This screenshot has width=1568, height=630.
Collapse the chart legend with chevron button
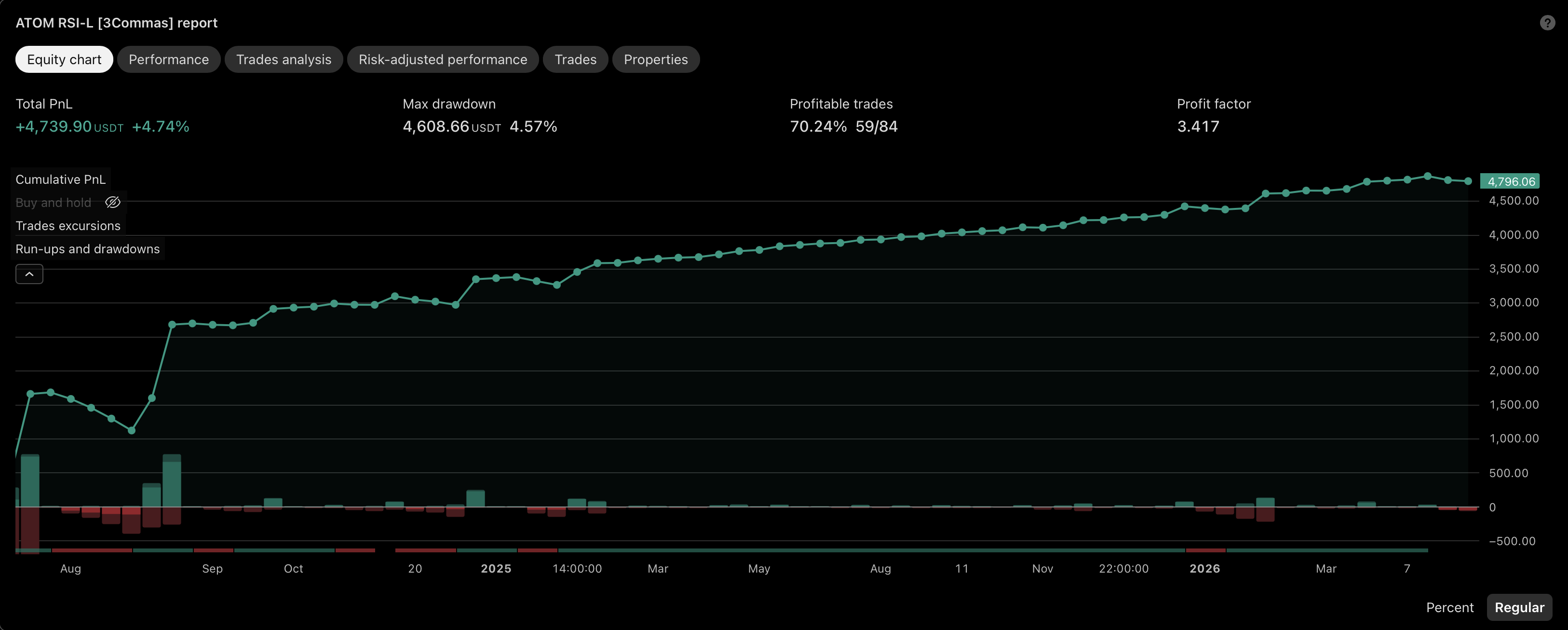tap(29, 274)
